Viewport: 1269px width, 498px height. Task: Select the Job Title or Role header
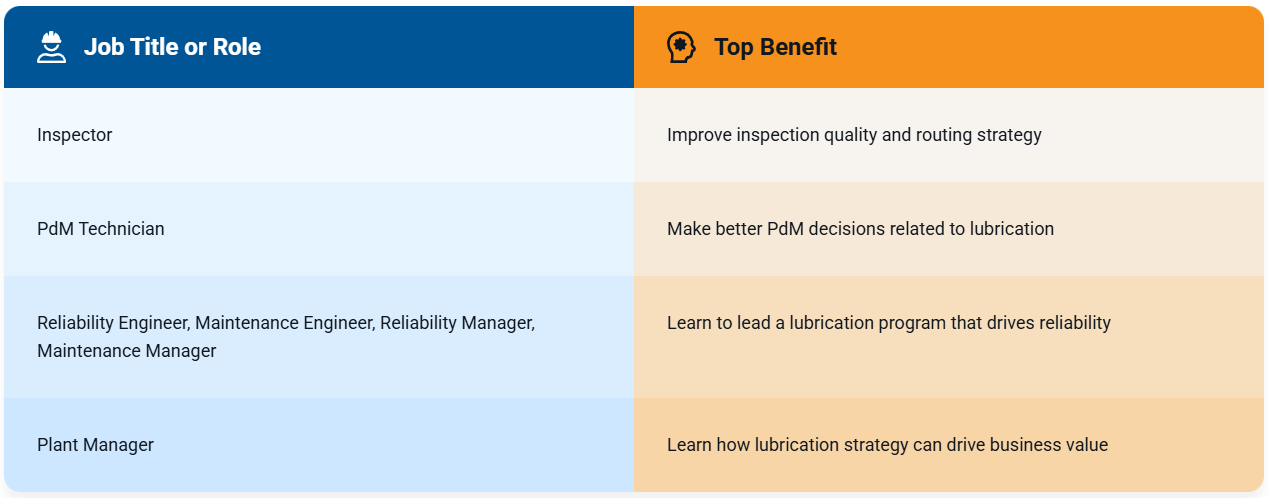pyautogui.click(x=172, y=47)
